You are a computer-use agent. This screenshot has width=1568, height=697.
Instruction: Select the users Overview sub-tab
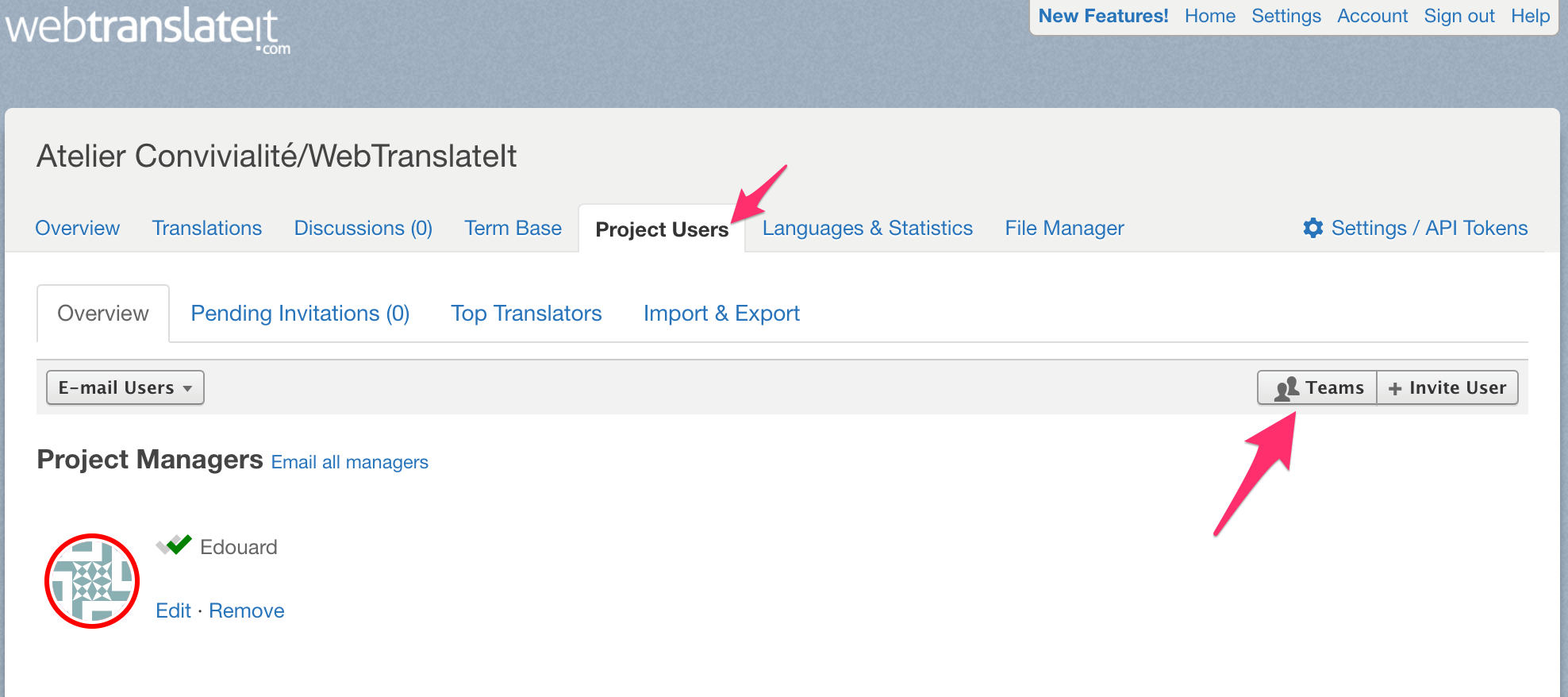103,314
